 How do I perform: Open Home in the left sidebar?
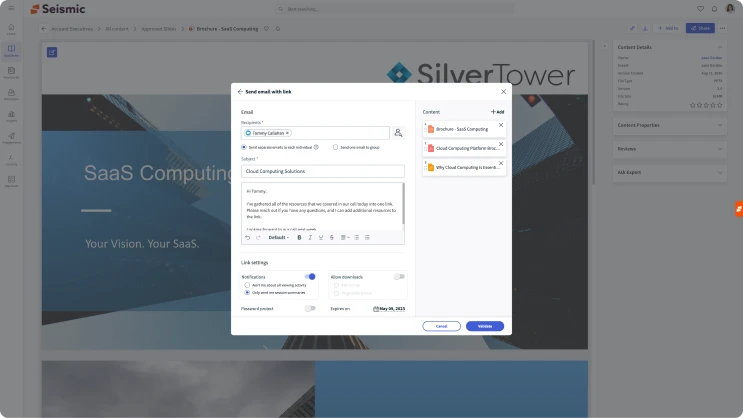pyautogui.click(x=11, y=29)
